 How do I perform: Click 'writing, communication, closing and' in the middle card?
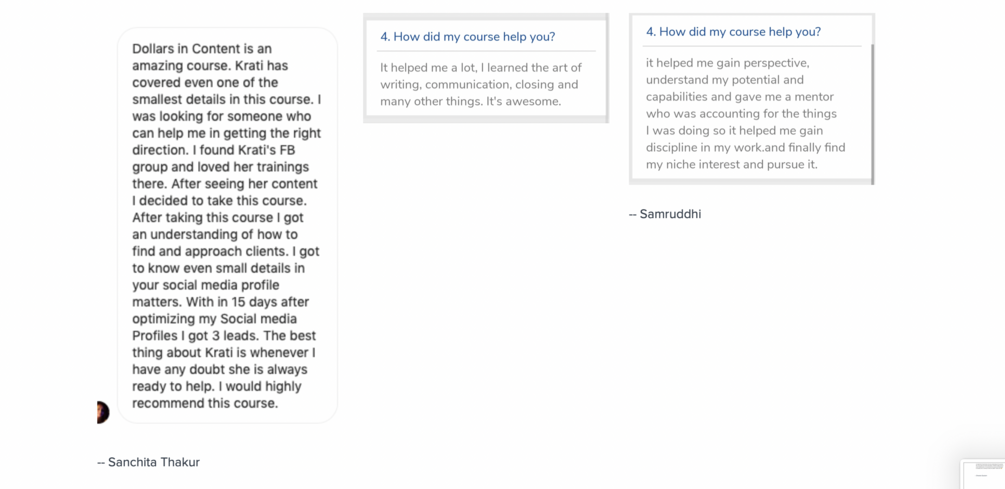pos(479,85)
